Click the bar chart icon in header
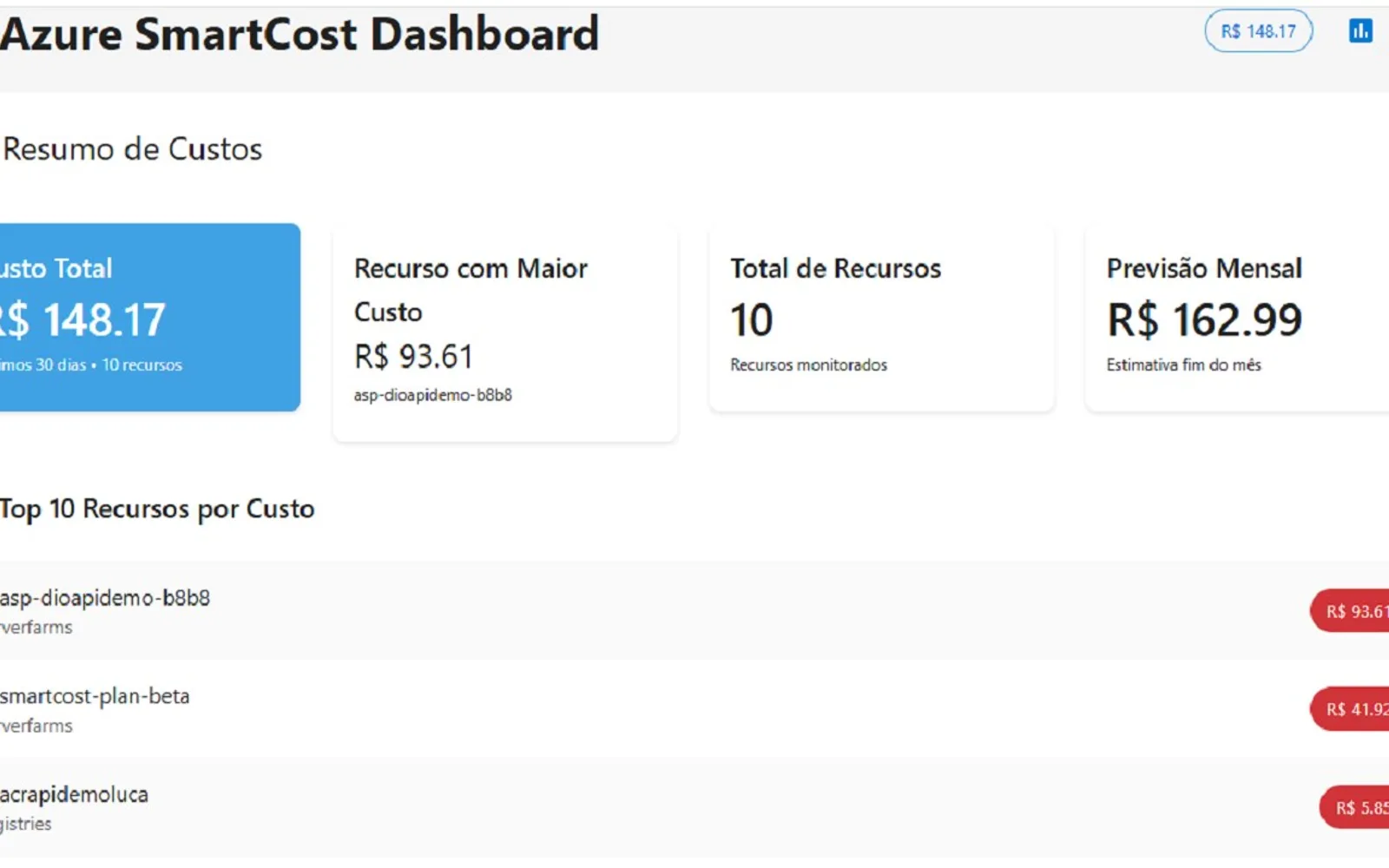This screenshot has height=868, width=1389. point(1360,31)
